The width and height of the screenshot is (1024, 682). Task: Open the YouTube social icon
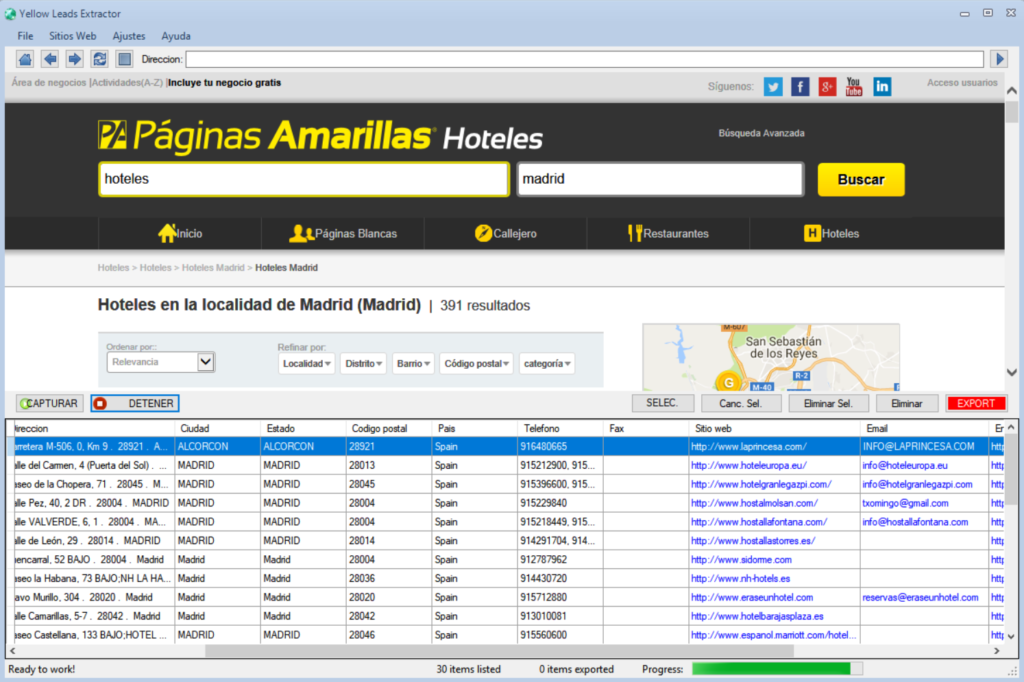pyautogui.click(x=854, y=86)
